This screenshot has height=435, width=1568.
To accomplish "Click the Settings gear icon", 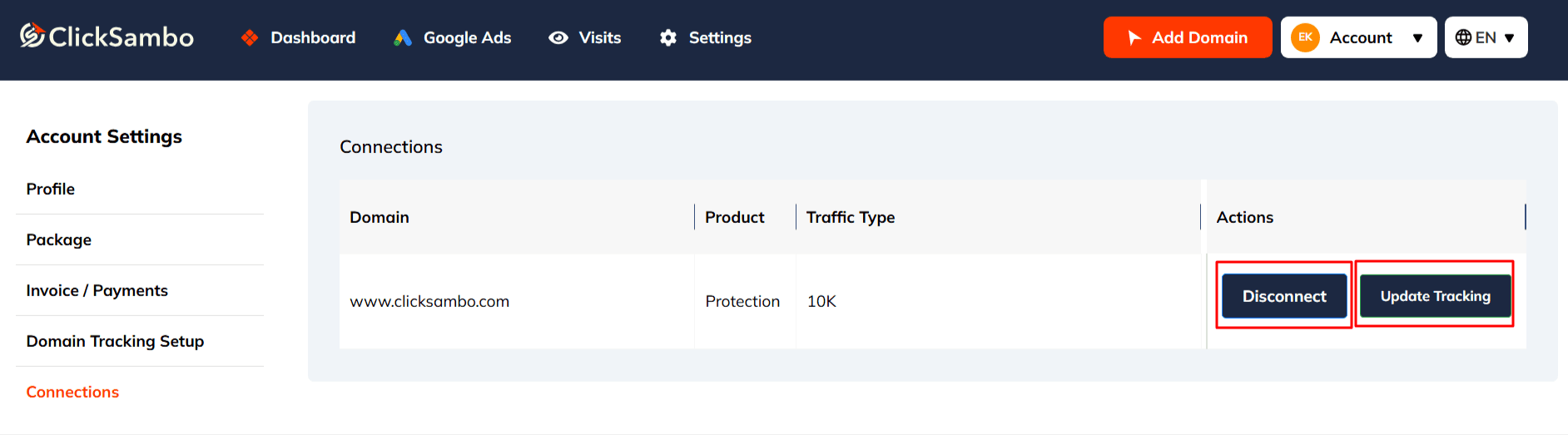I will (667, 37).
